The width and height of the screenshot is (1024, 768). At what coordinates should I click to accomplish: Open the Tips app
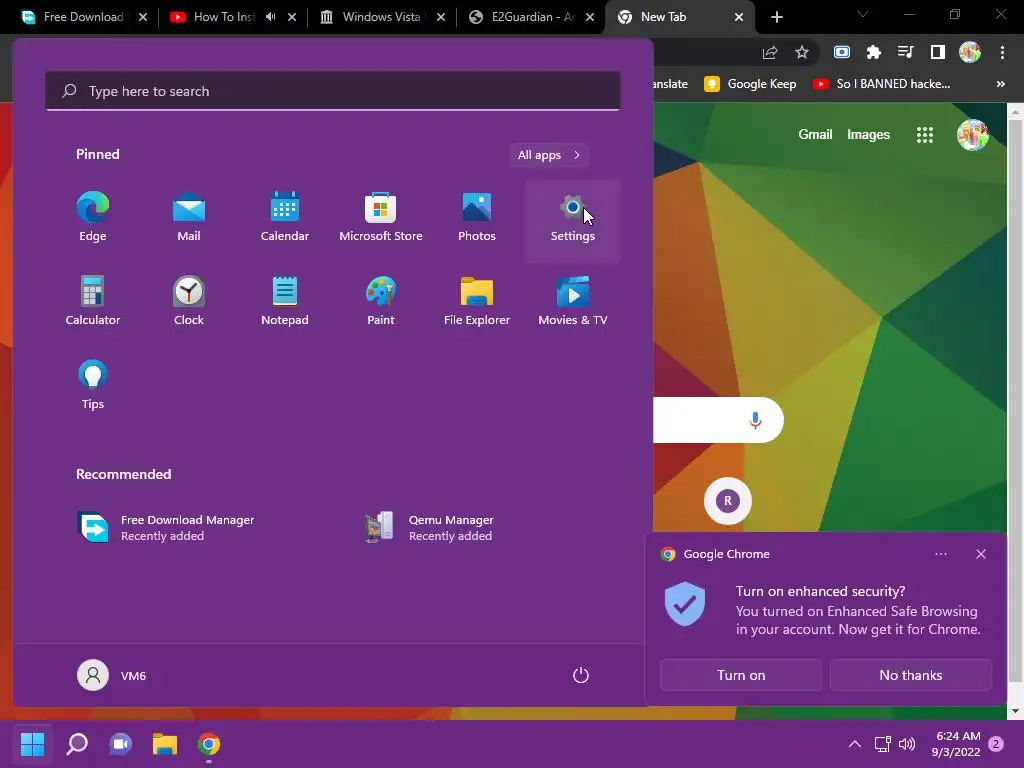pos(93,385)
